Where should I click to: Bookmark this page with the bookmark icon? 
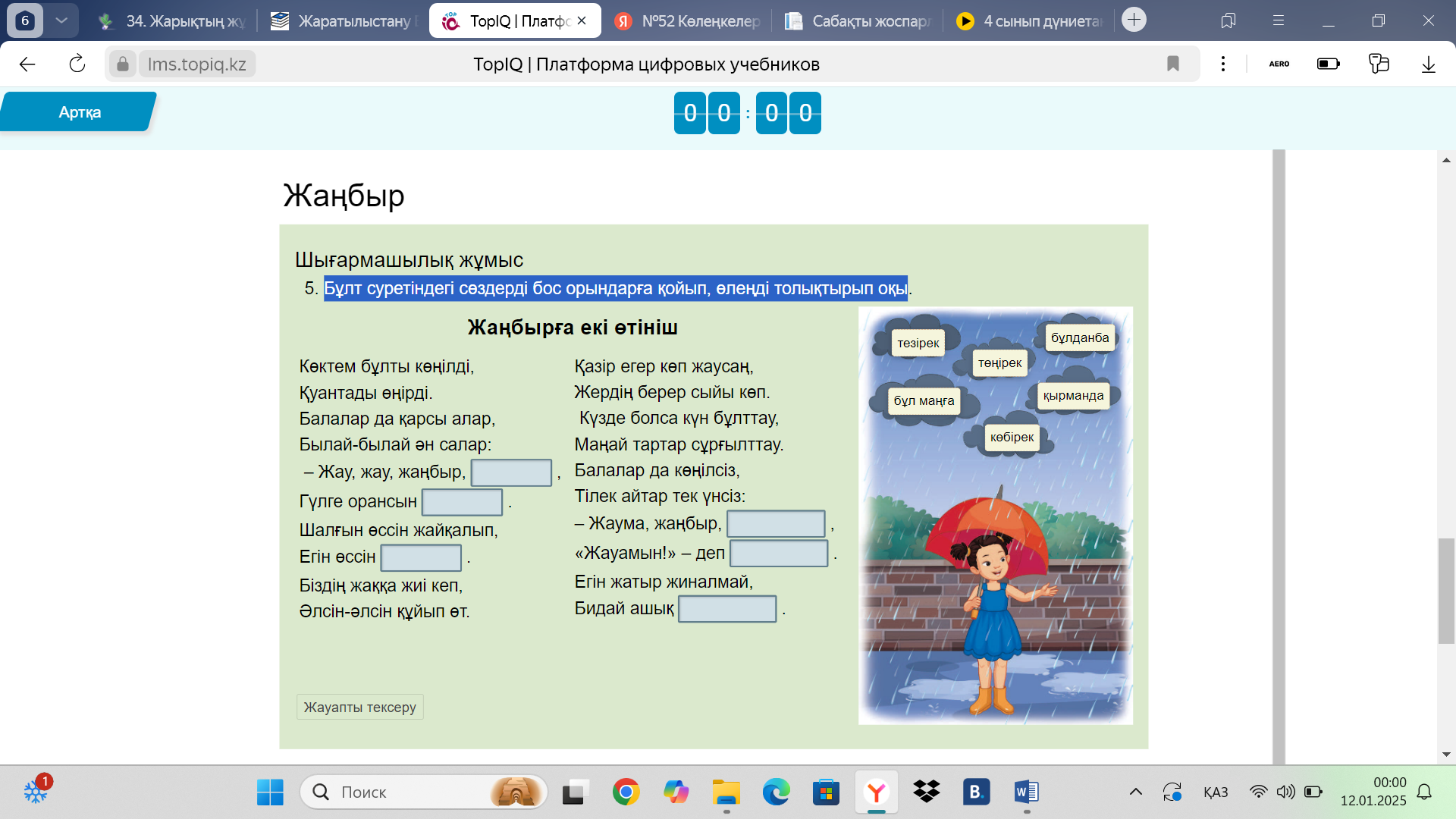(1172, 64)
